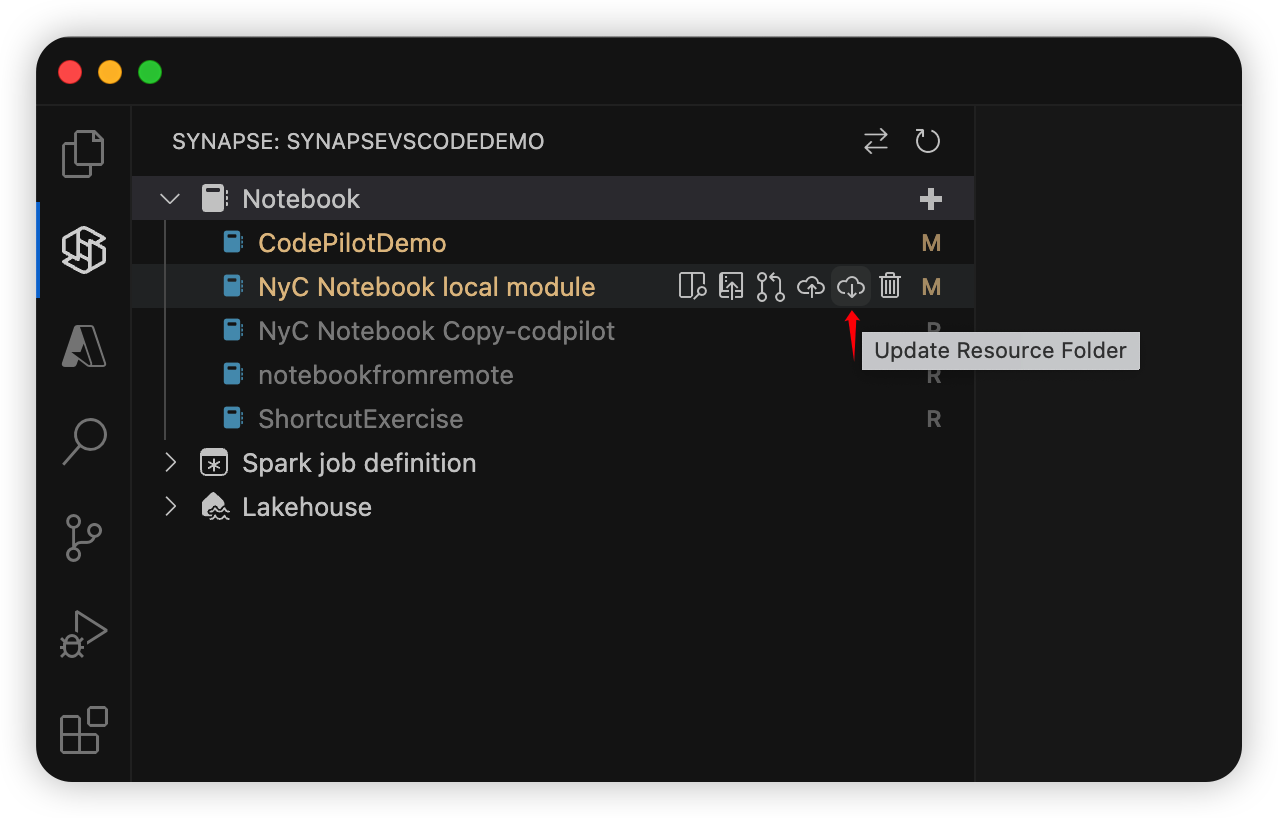Open the Source Control view

point(84,537)
